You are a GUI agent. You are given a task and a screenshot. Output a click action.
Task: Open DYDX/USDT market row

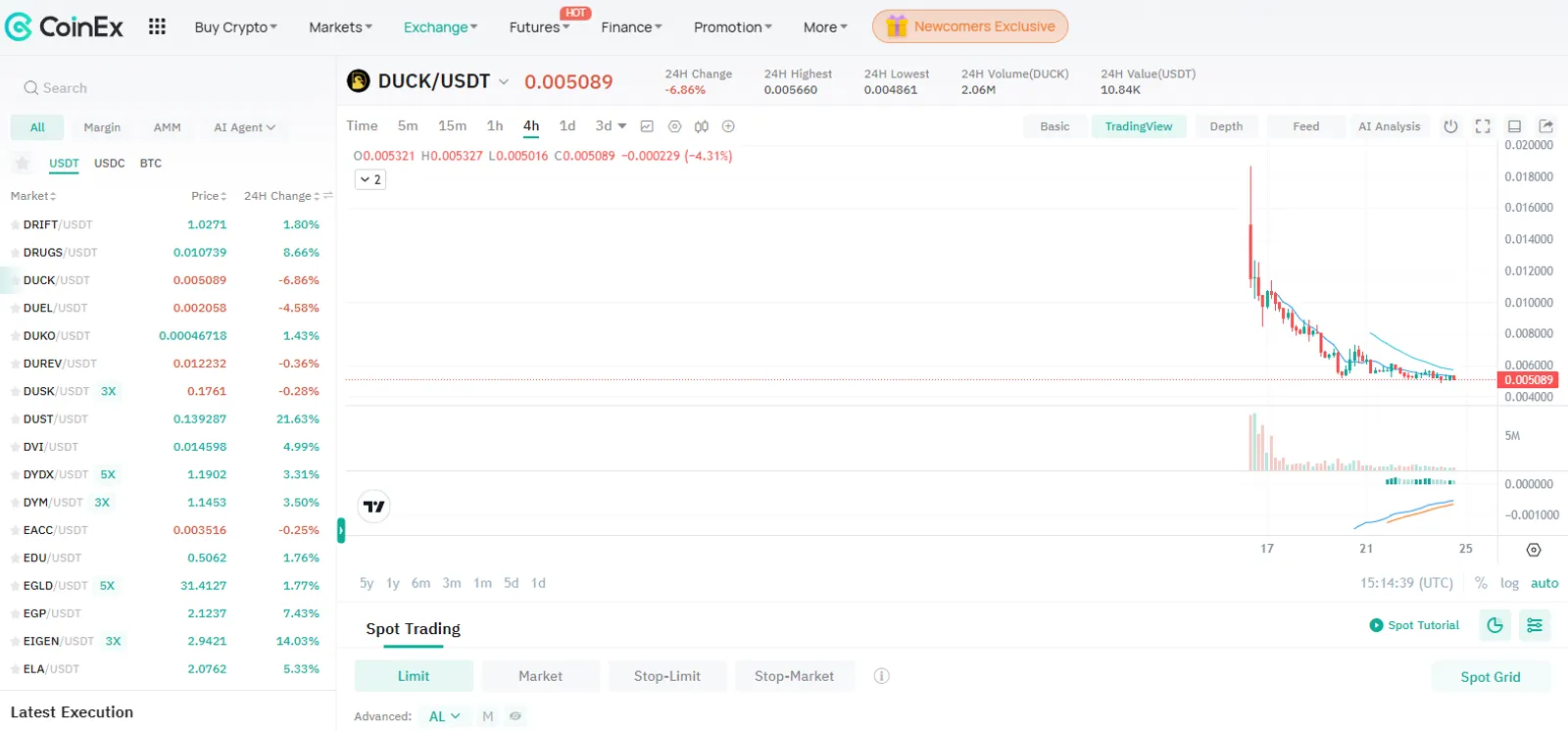168,474
